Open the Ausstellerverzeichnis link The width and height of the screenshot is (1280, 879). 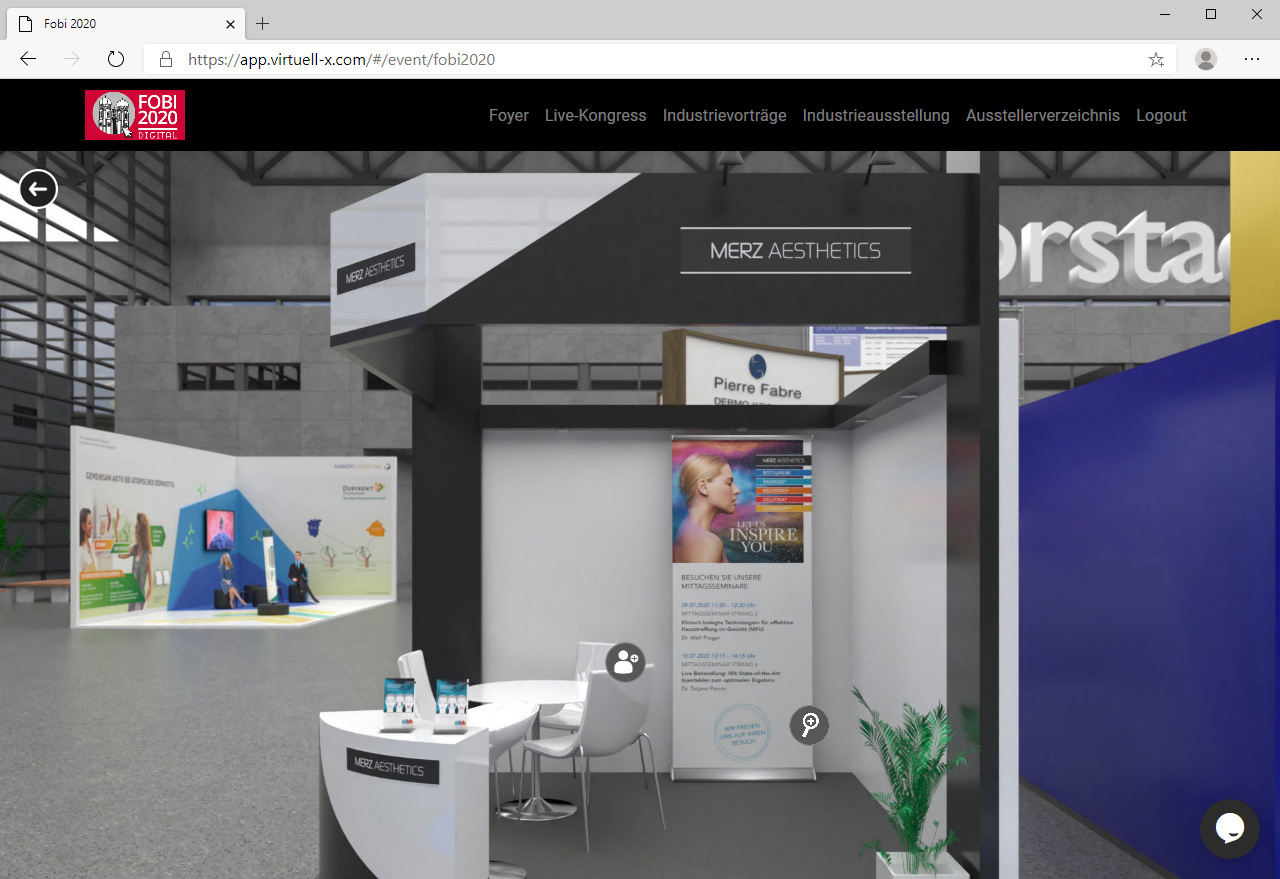pyautogui.click(x=1042, y=115)
